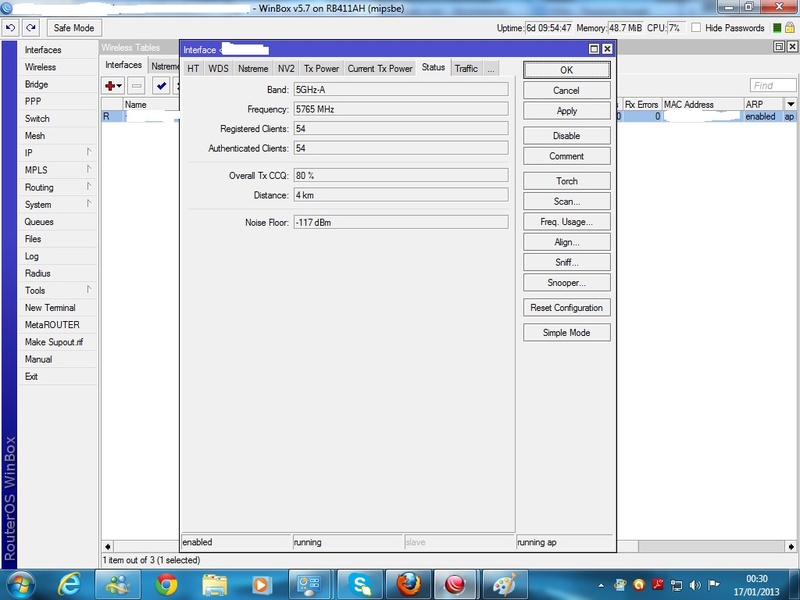The image size is (800, 600).
Task: Open the Log menu item
Action: tap(32, 256)
